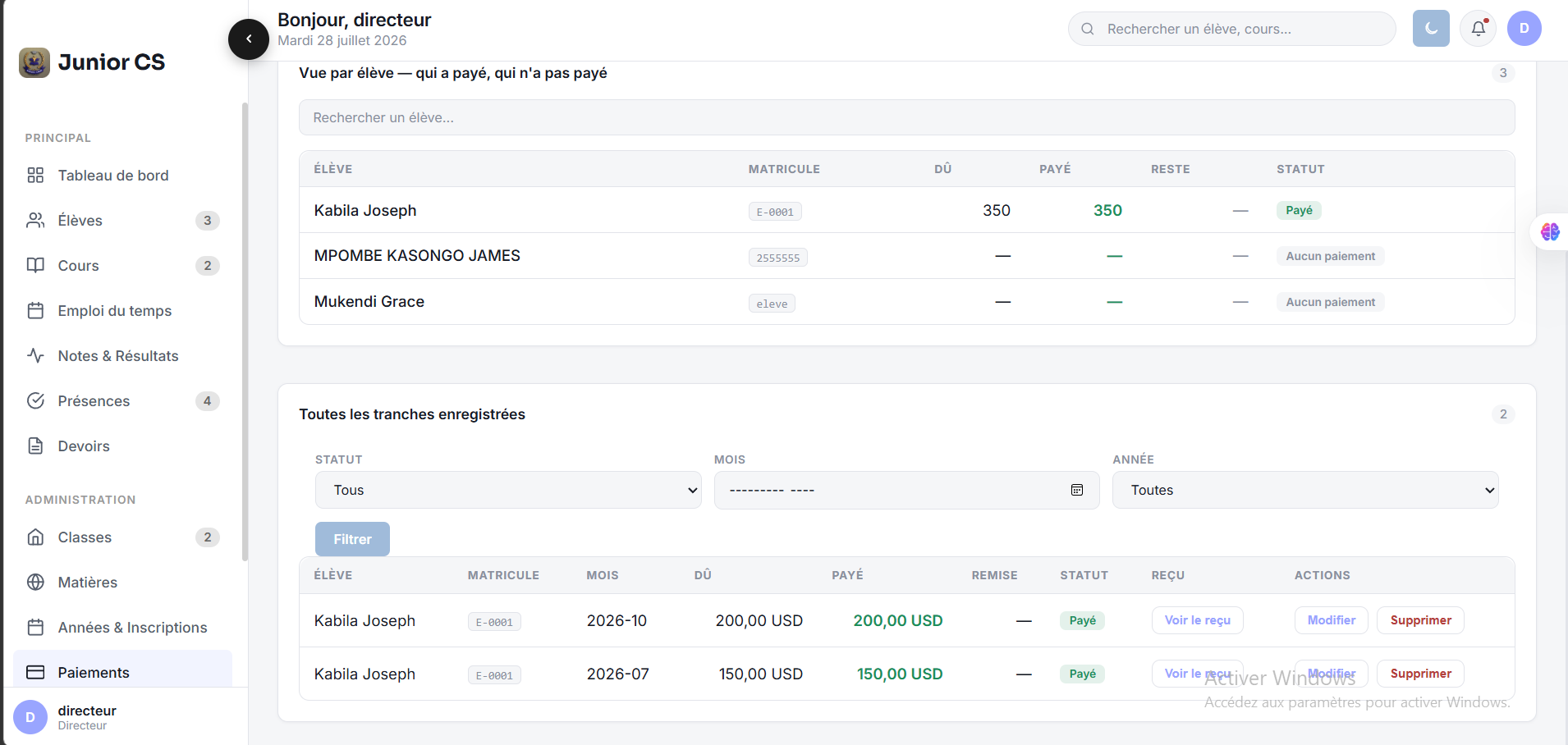Click Mukendi Grace row name
Screen dimensions: 1568x745
tap(369, 301)
